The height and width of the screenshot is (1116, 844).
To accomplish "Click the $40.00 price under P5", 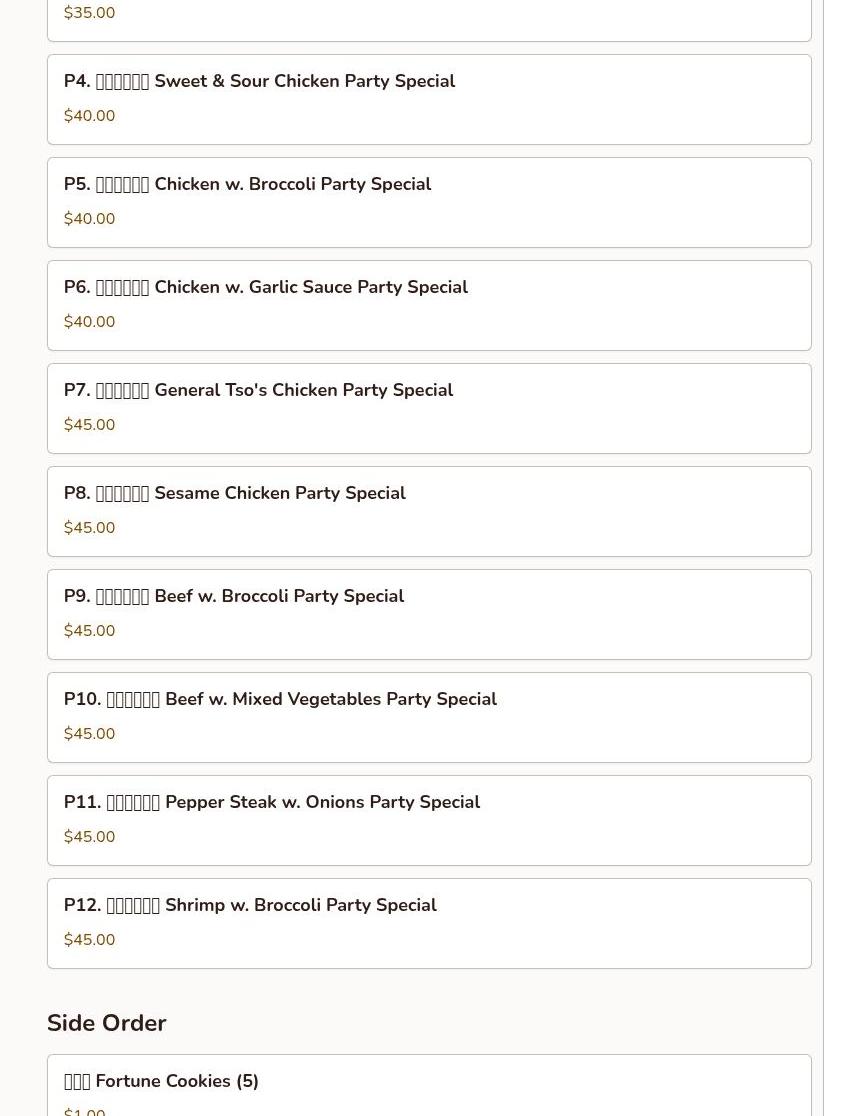I will pos(89,219).
